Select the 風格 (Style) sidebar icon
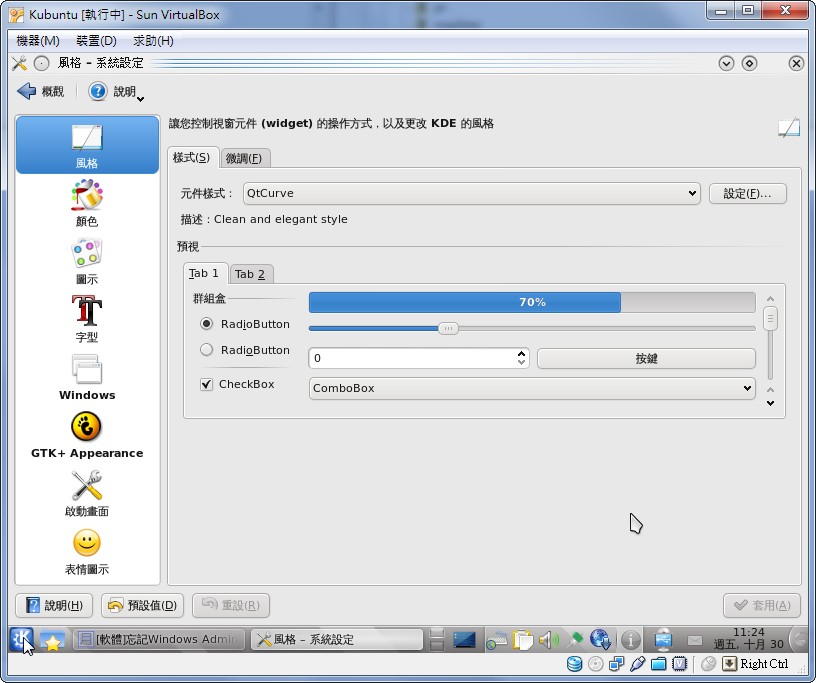The height and width of the screenshot is (683, 816). 86,145
